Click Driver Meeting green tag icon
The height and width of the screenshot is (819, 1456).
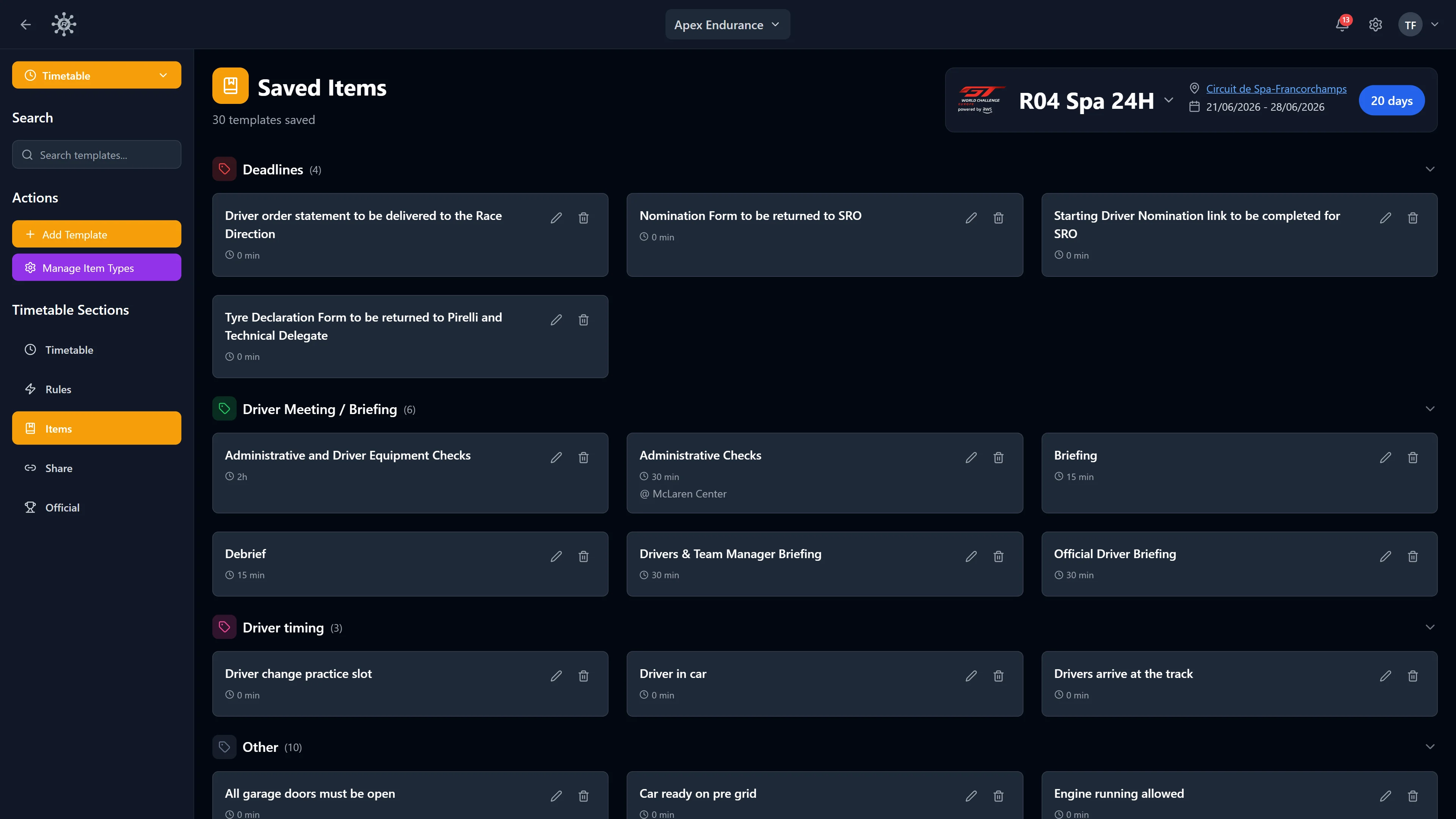224,409
